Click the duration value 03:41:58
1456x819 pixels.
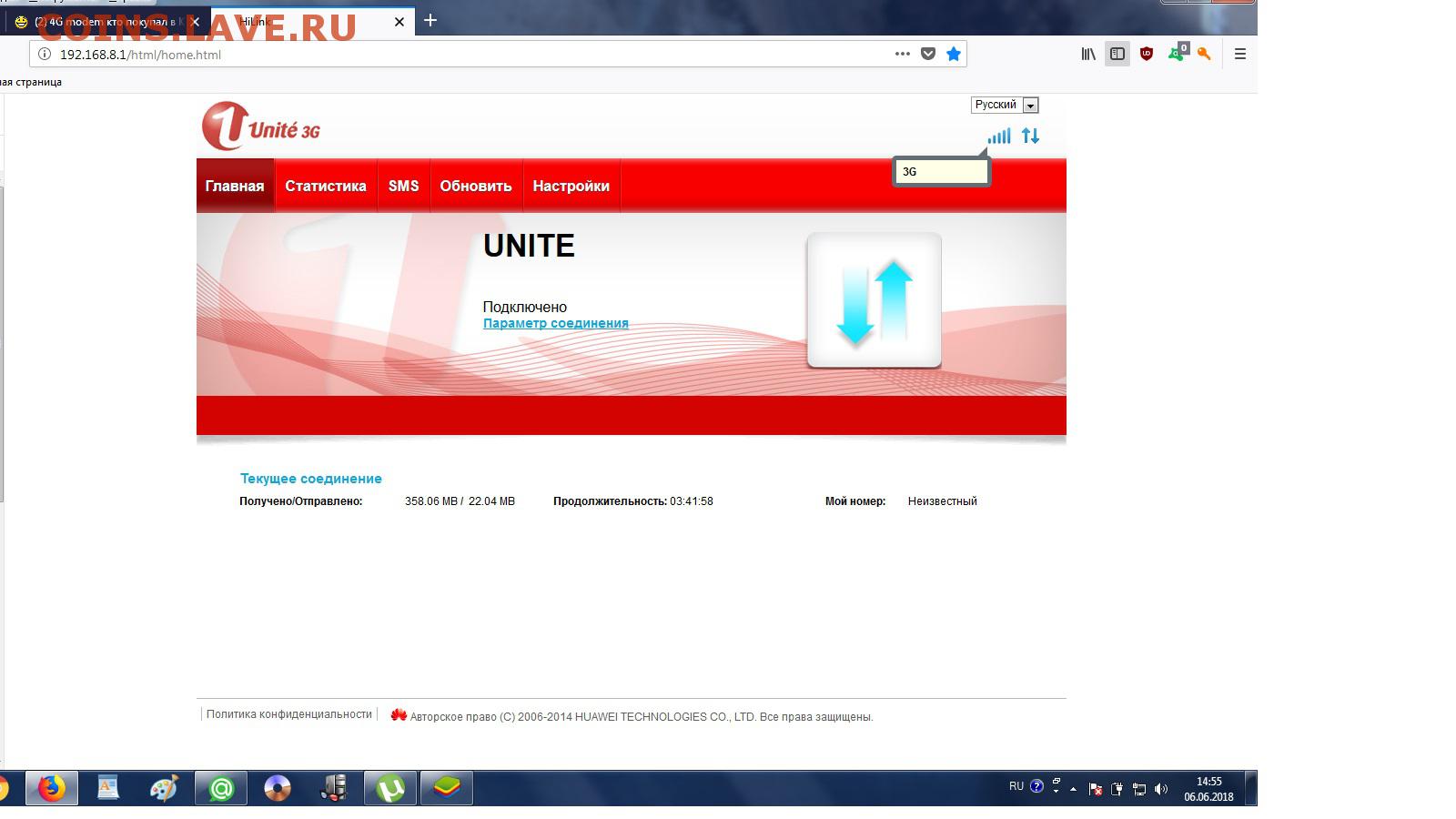point(692,501)
